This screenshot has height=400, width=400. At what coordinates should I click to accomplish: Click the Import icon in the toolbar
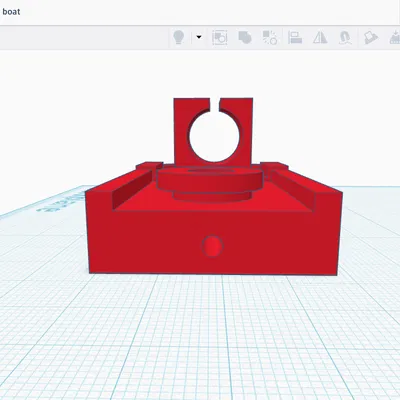pyautogui.click(x=395, y=37)
